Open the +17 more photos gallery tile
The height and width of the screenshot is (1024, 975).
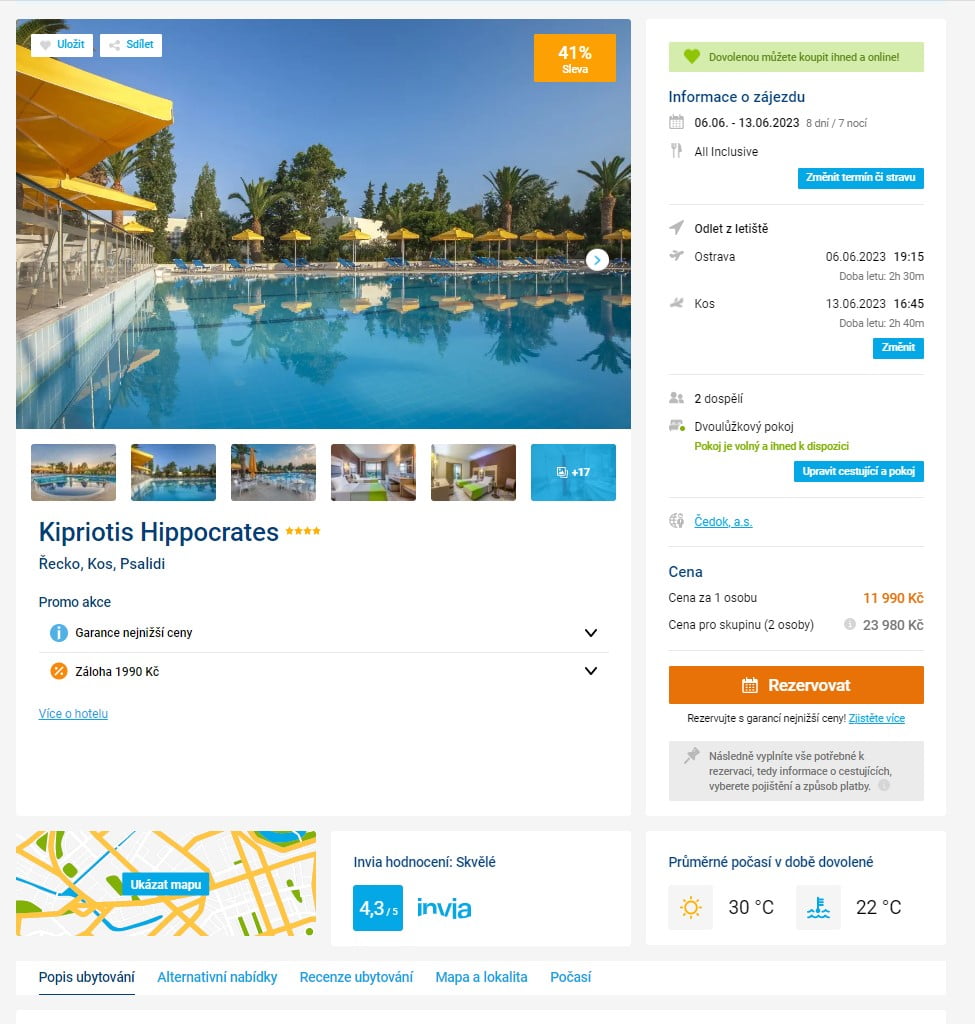click(573, 472)
